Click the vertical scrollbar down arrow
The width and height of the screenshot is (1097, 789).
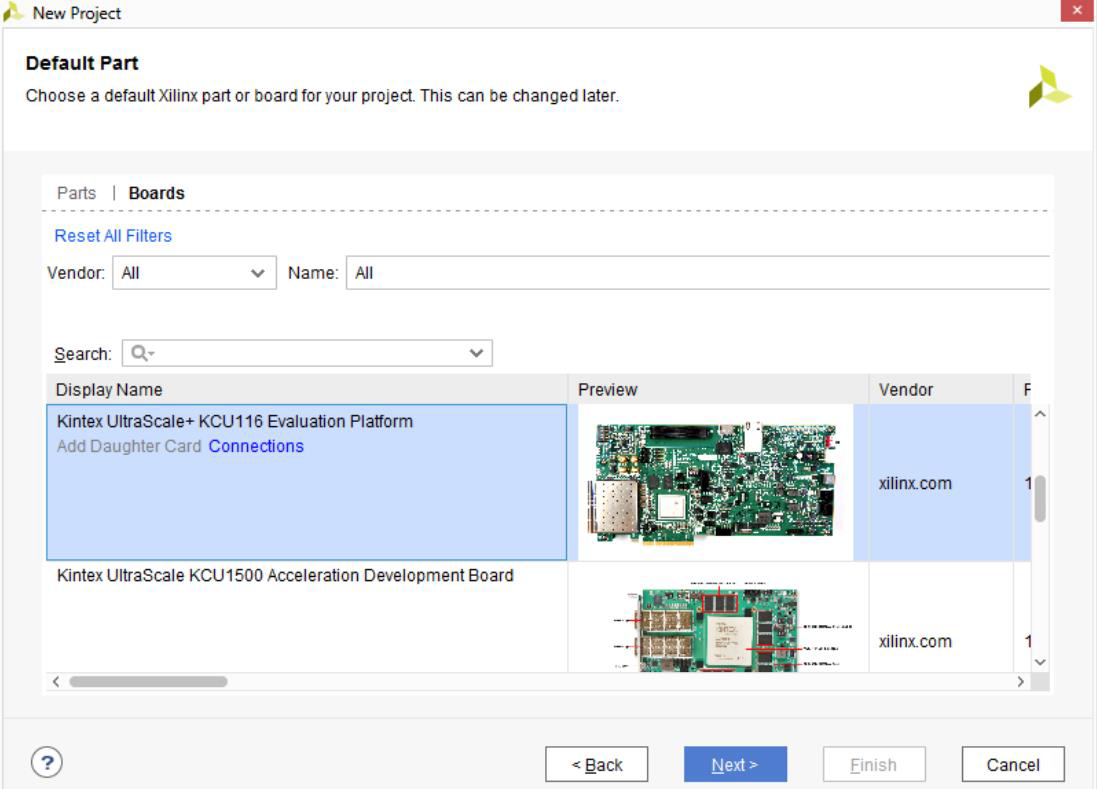pyautogui.click(x=1039, y=661)
